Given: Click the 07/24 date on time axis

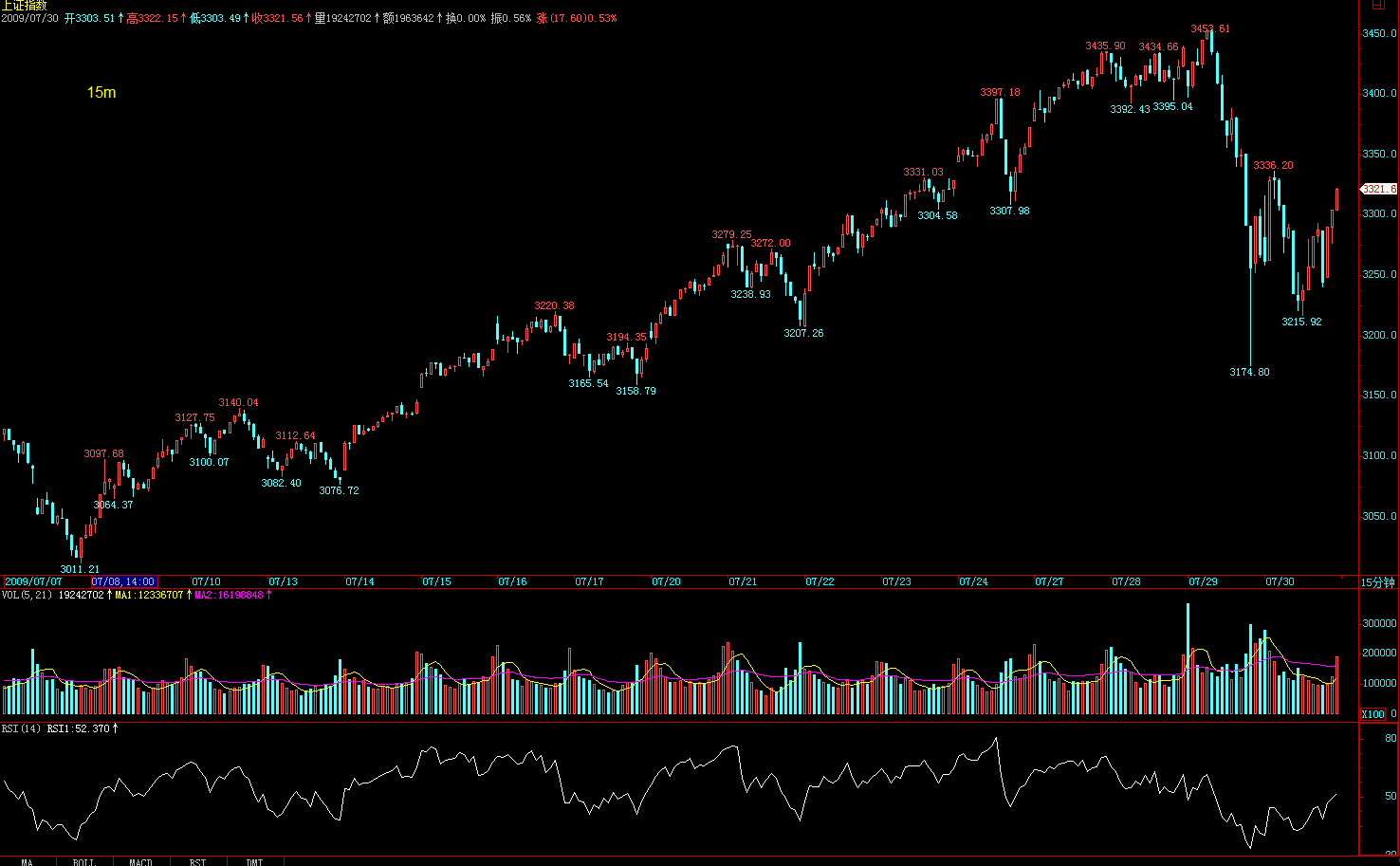Looking at the screenshot, I should coord(973,582).
